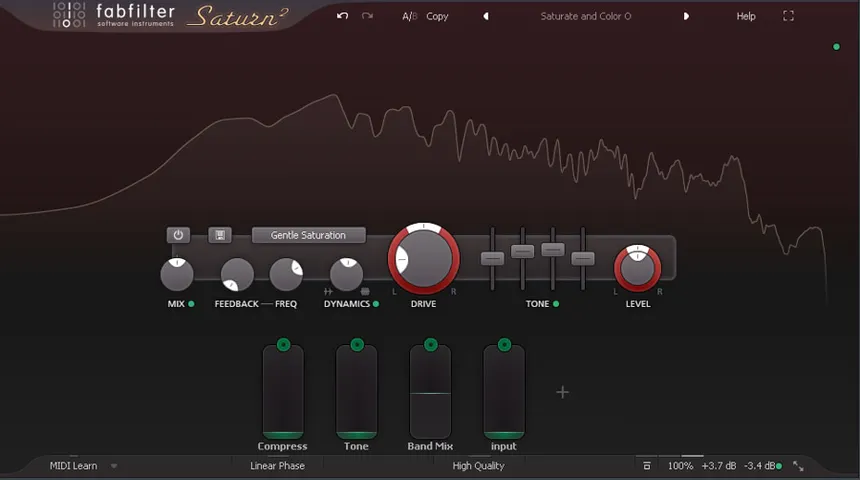Click the LEVEL label
This screenshot has width=860, height=480.
pos(638,304)
